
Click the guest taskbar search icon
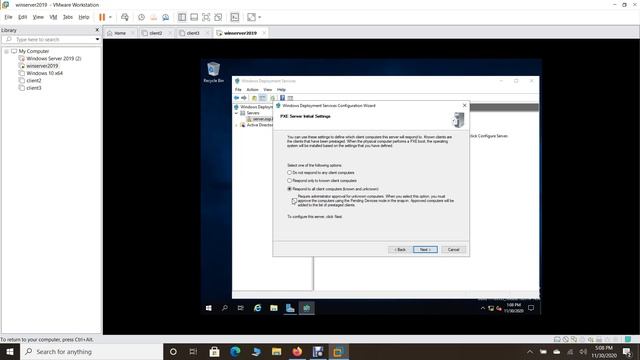tap(224, 308)
